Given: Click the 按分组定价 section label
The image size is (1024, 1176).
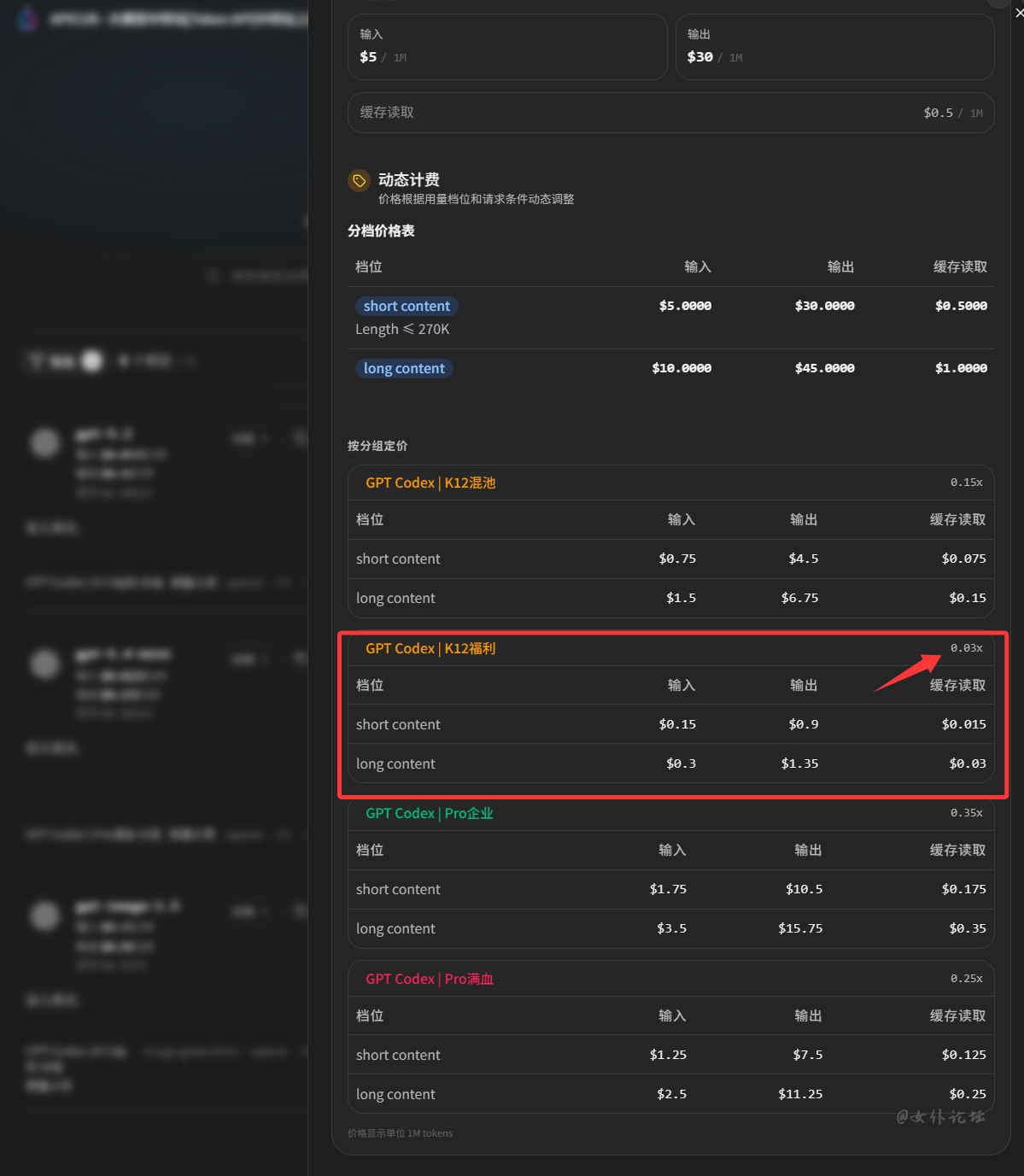Looking at the screenshot, I should tap(377, 446).
